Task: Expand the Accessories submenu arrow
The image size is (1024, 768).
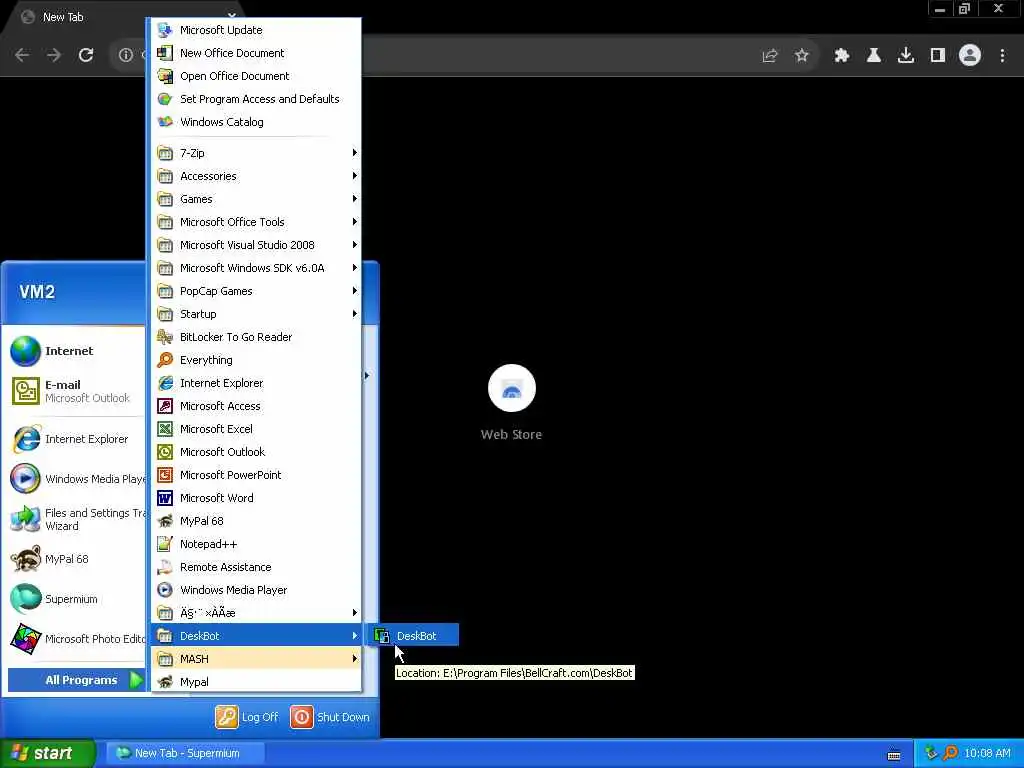Action: click(x=355, y=176)
